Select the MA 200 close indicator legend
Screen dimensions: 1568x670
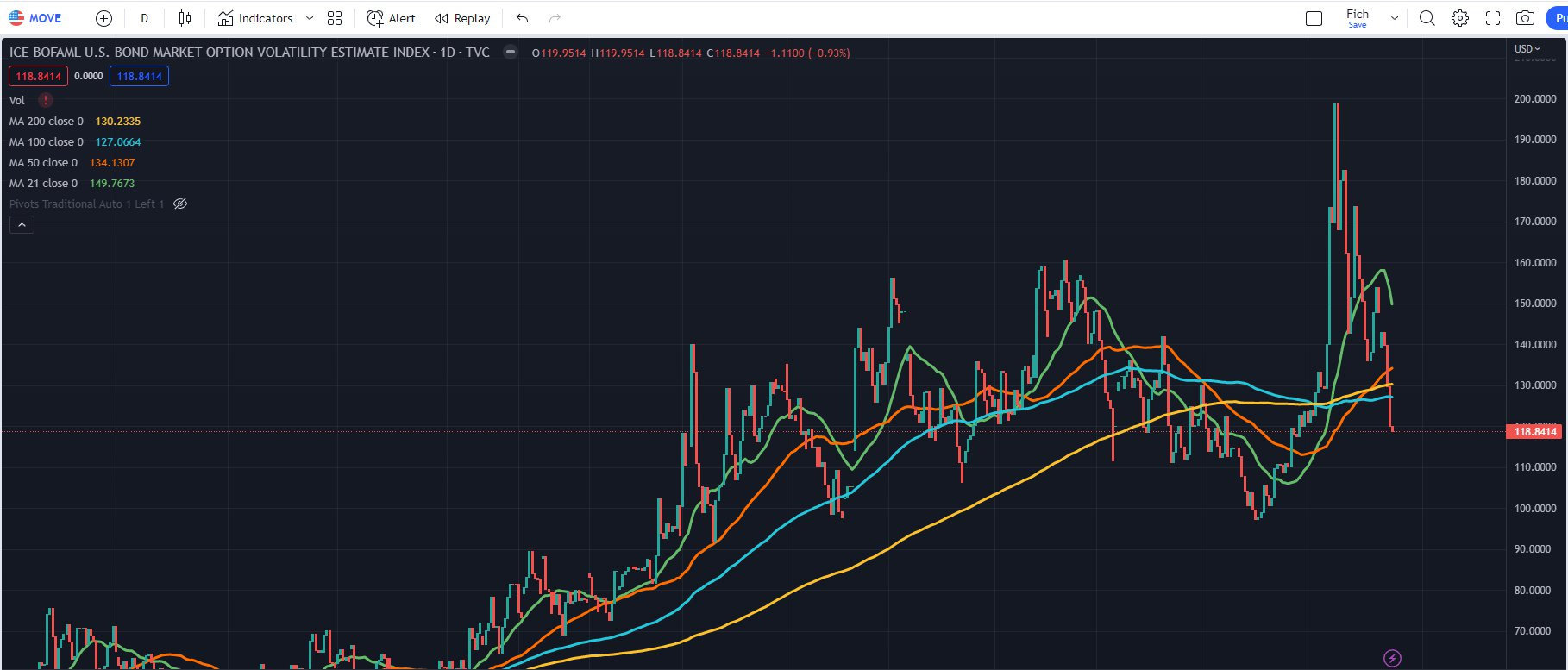pyautogui.click(x=47, y=122)
